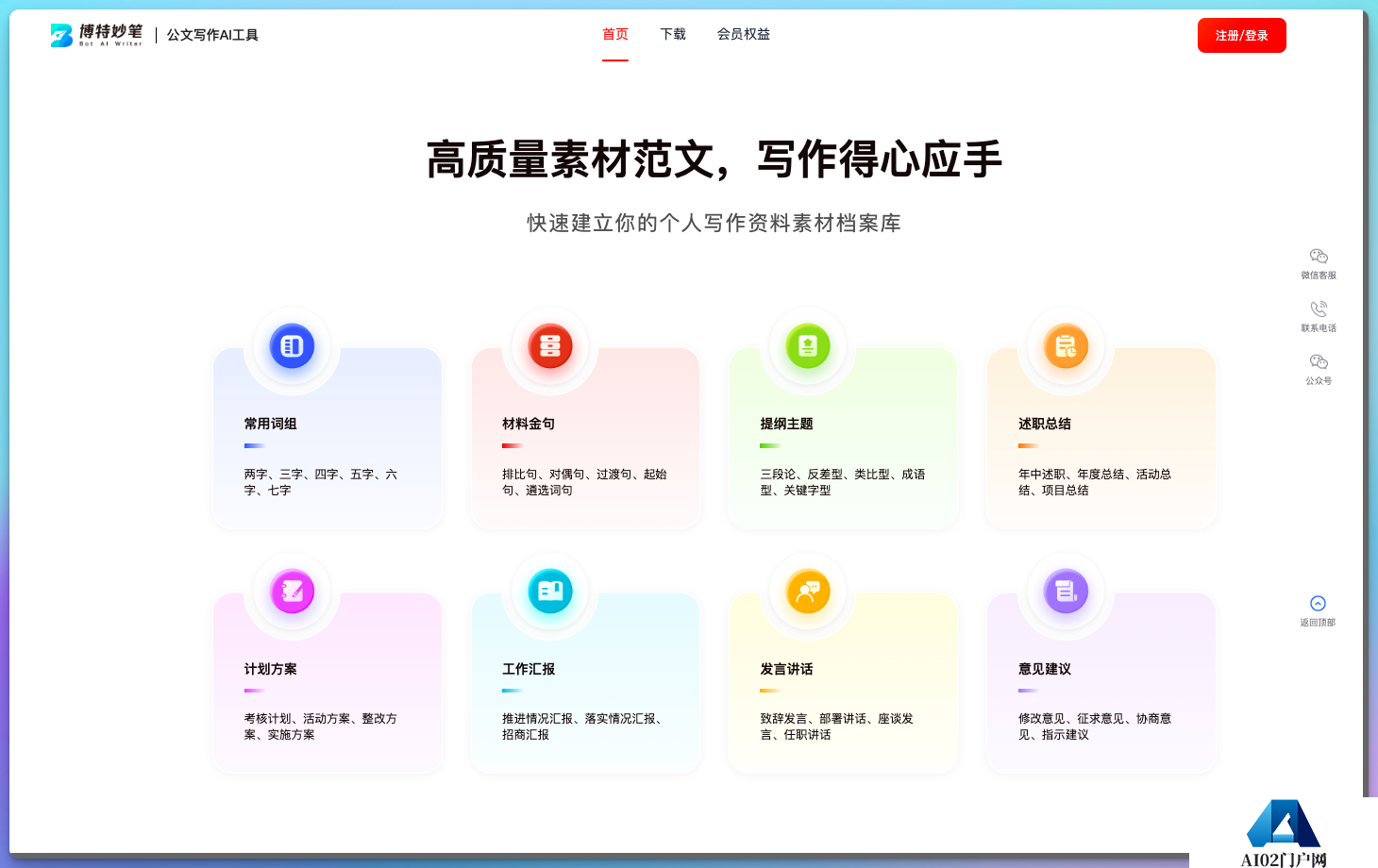Select the 工作汇报 card title
The width and height of the screenshot is (1378, 868).
(x=529, y=669)
